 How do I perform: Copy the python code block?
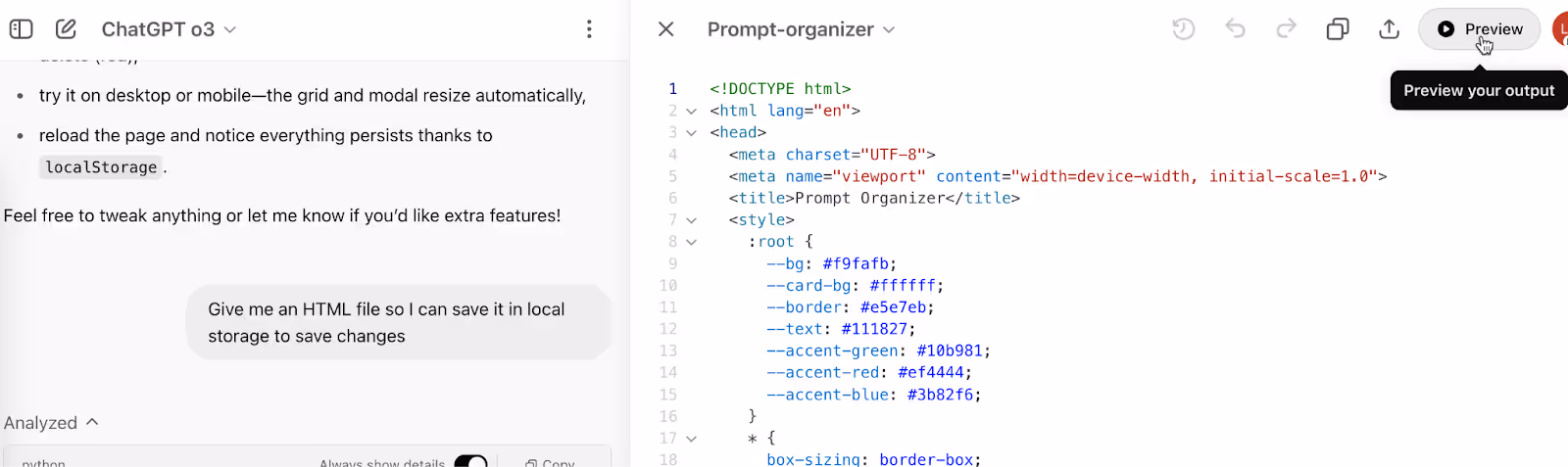(551, 462)
